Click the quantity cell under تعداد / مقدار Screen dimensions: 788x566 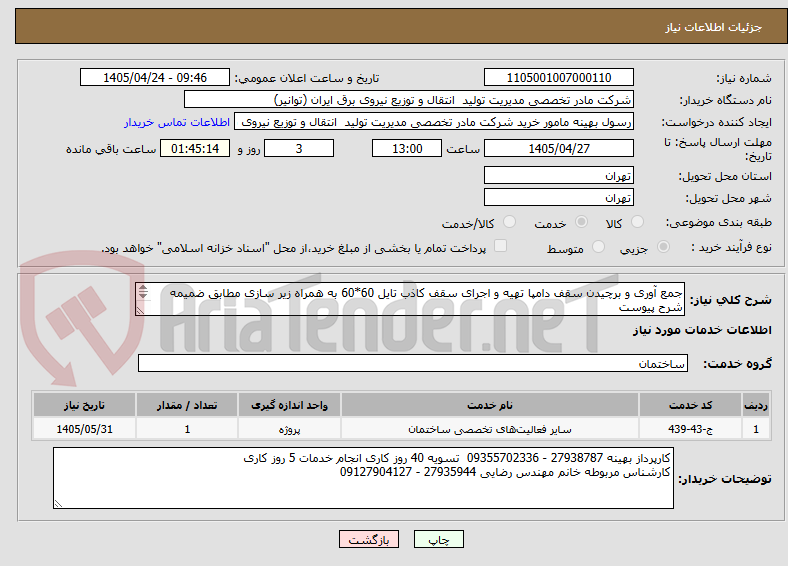(x=187, y=429)
